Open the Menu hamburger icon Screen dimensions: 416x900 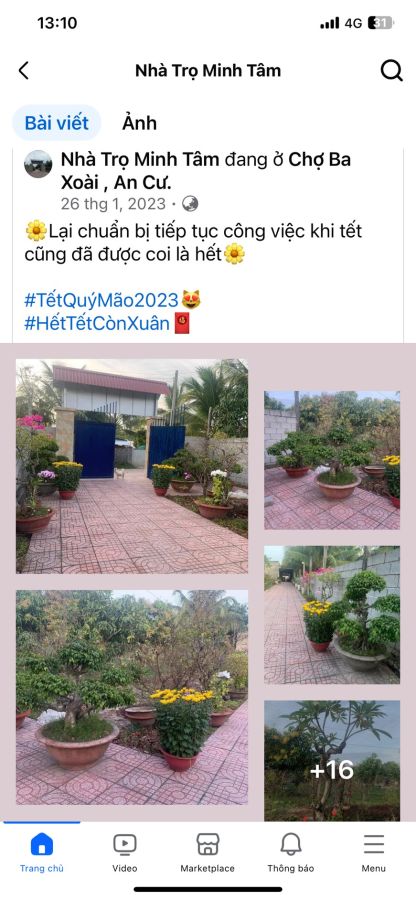[374, 845]
